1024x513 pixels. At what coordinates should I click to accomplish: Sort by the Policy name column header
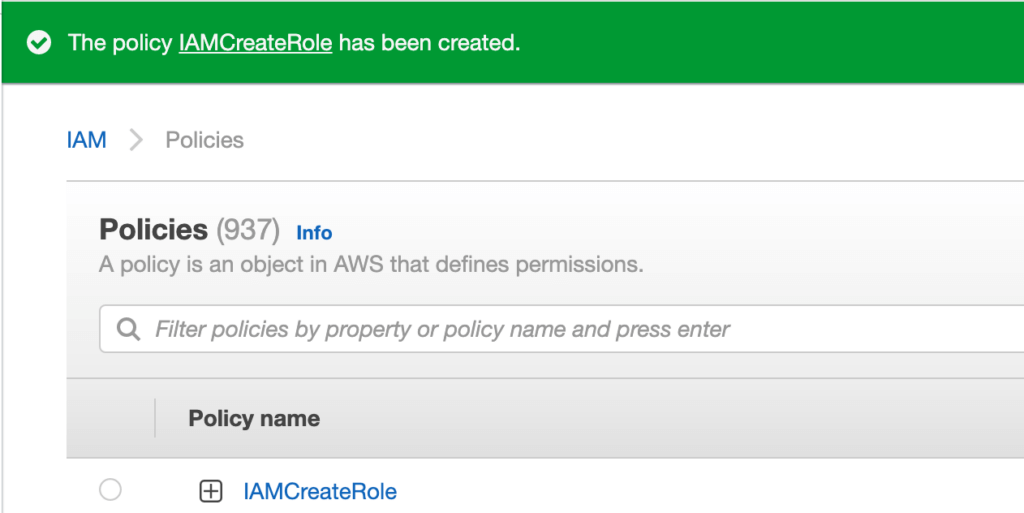pos(254,418)
